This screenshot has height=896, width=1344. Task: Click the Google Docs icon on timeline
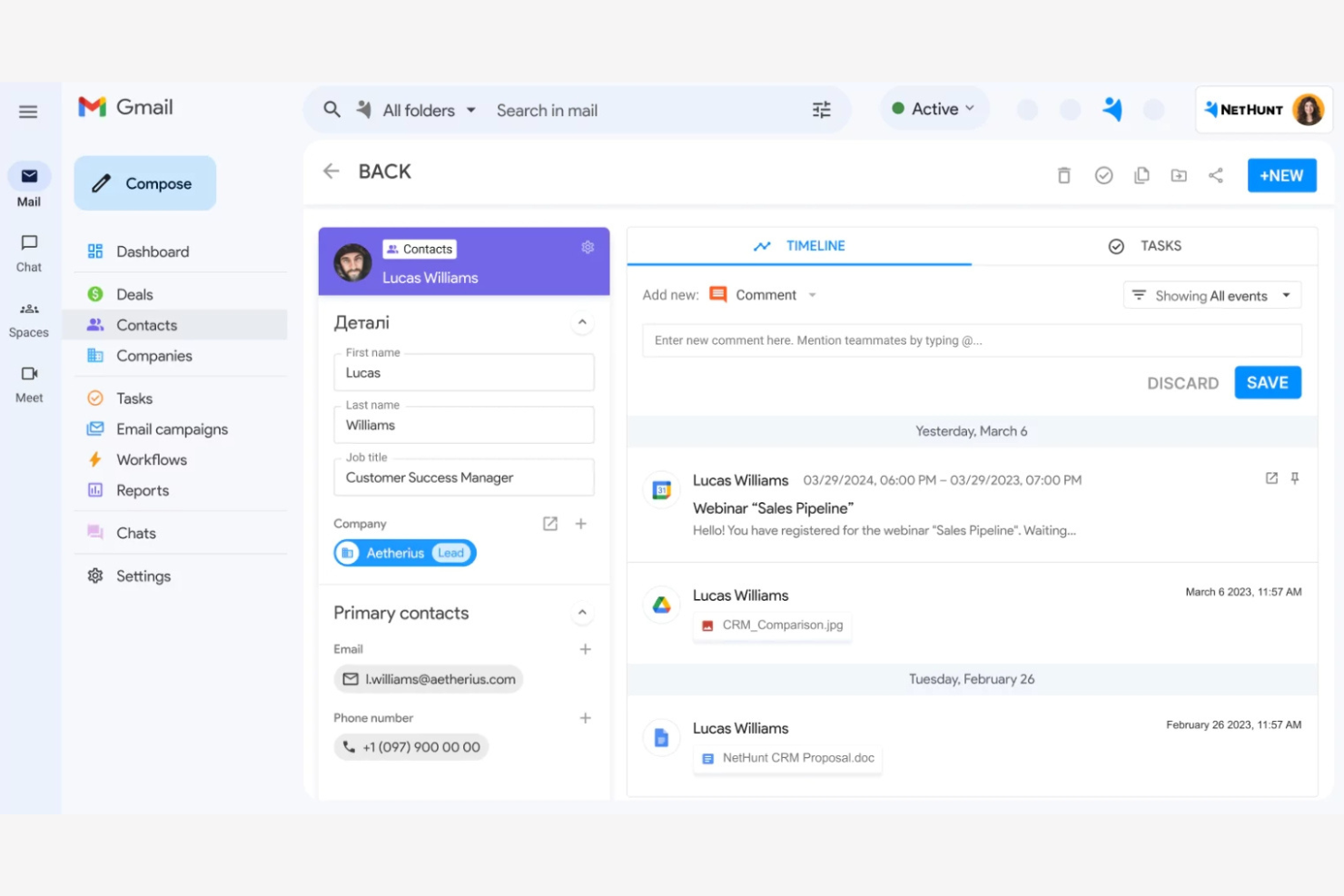click(662, 738)
